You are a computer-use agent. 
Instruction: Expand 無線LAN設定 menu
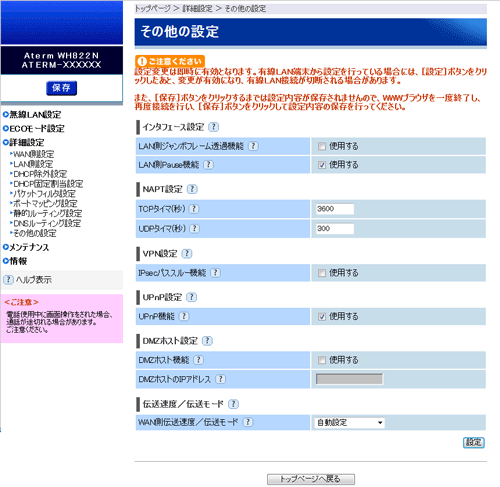(x=32, y=115)
